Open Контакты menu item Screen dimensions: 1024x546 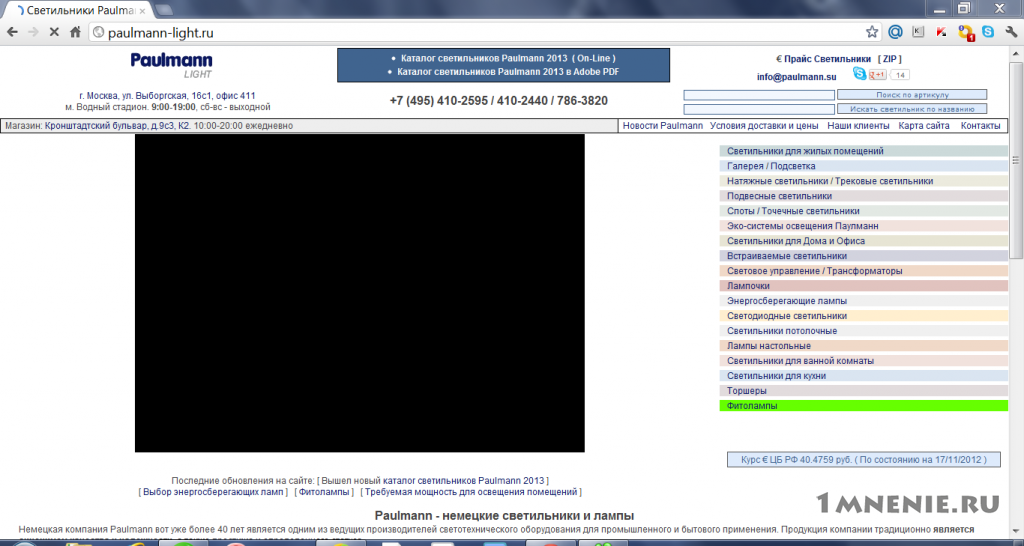pyautogui.click(x=980, y=125)
